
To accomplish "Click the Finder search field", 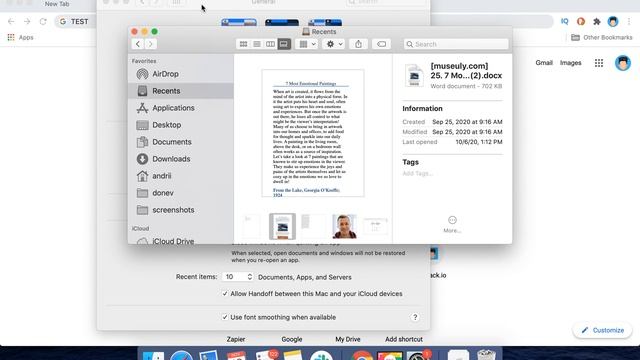I will (x=456, y=44).
